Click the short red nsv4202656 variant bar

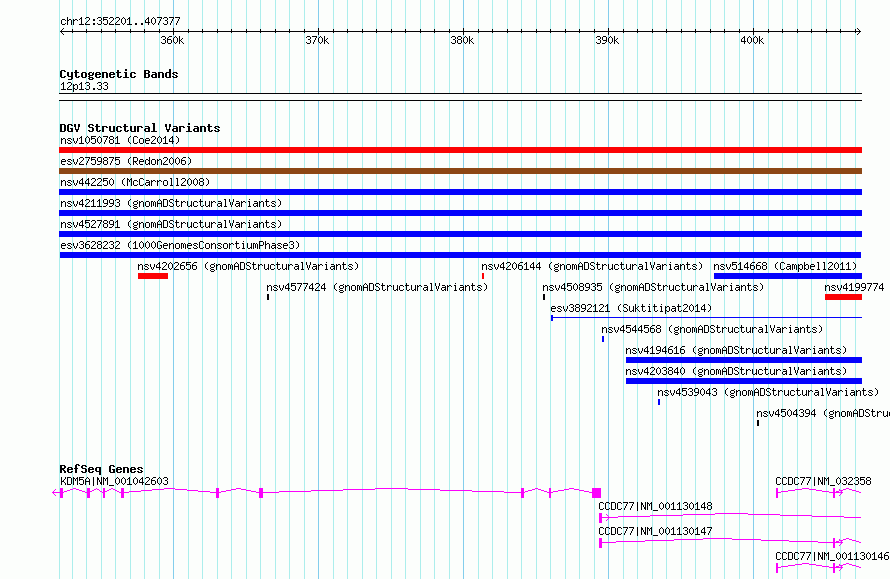(153, 276)
